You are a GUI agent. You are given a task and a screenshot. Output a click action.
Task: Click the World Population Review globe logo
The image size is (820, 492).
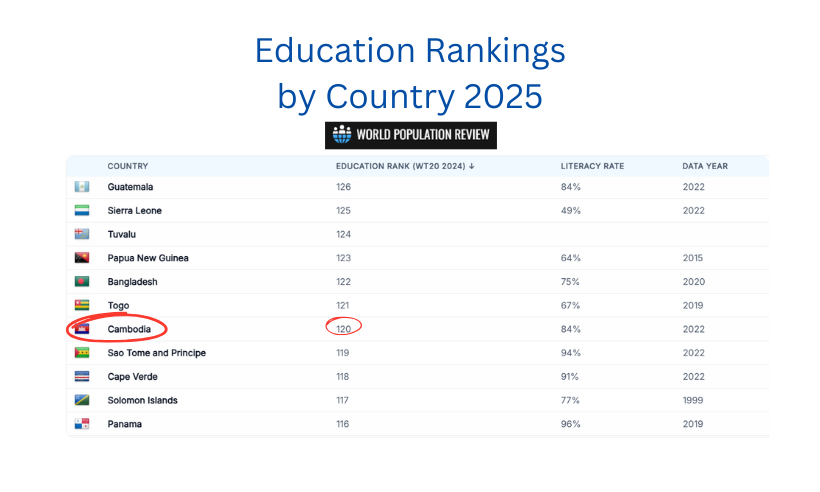pos(342,134)
